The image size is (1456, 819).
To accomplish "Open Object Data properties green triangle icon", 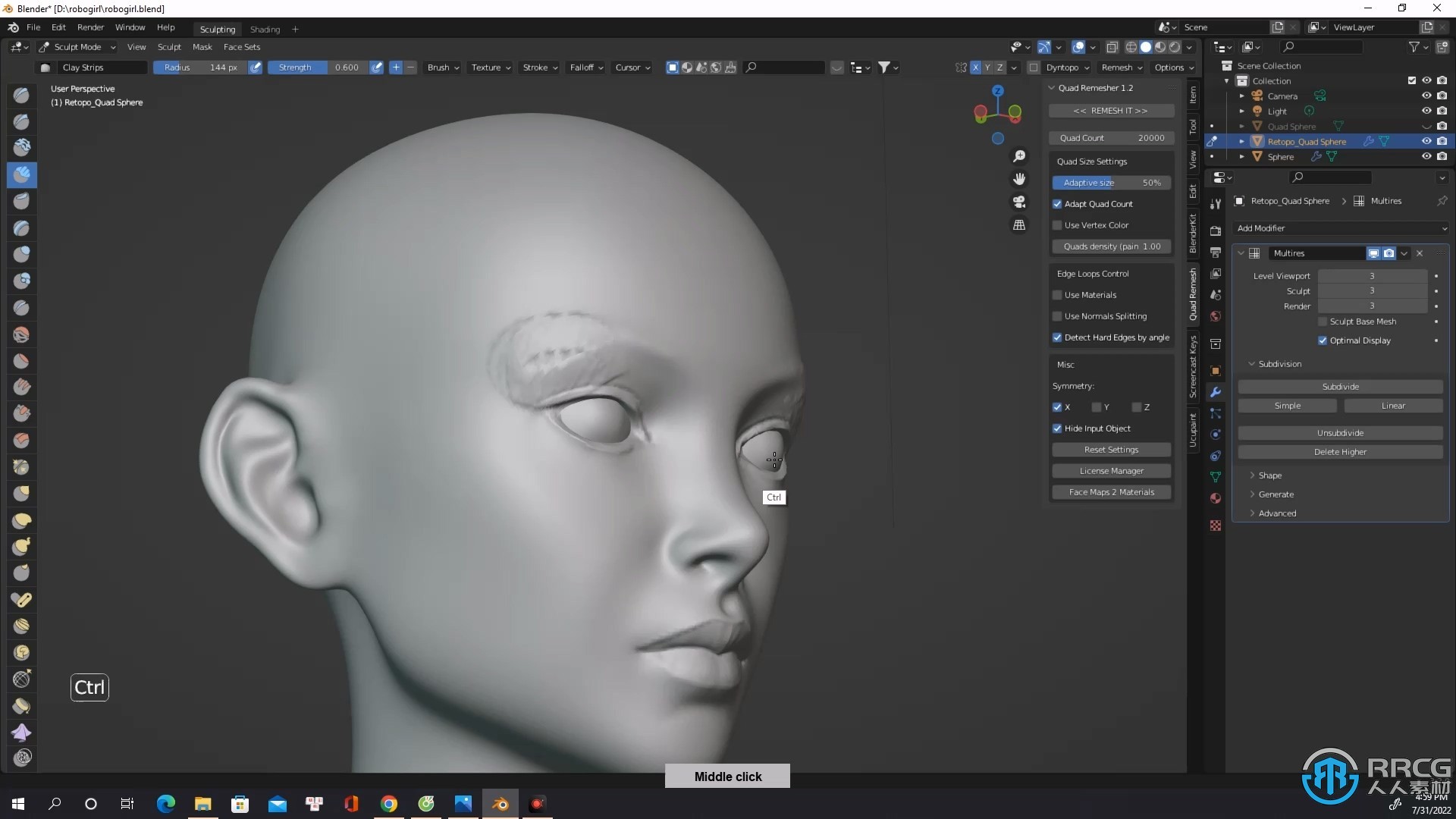I will pos(1216,477).
